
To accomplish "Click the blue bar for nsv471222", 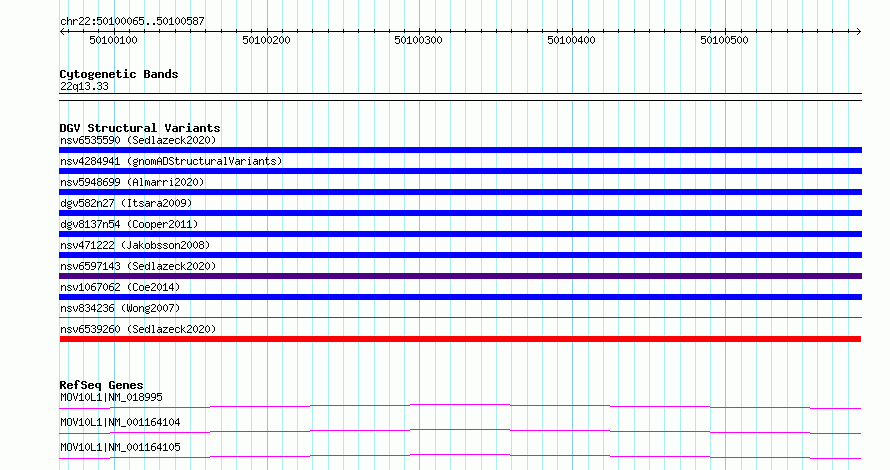I will tap(460, 255).
